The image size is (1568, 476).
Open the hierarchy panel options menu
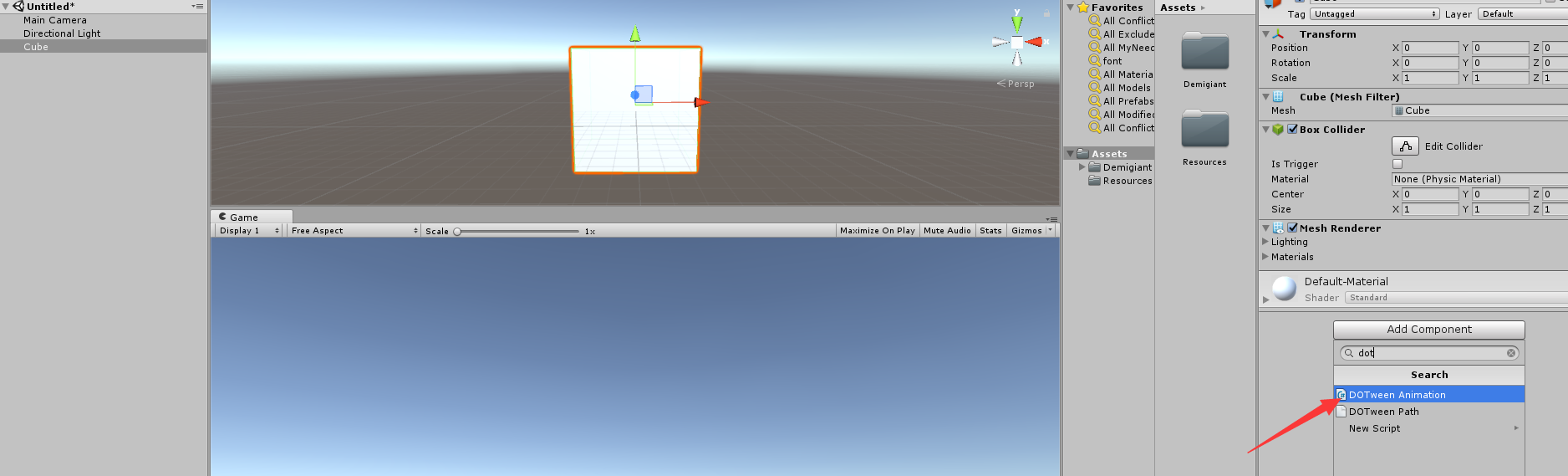point(197,7)
